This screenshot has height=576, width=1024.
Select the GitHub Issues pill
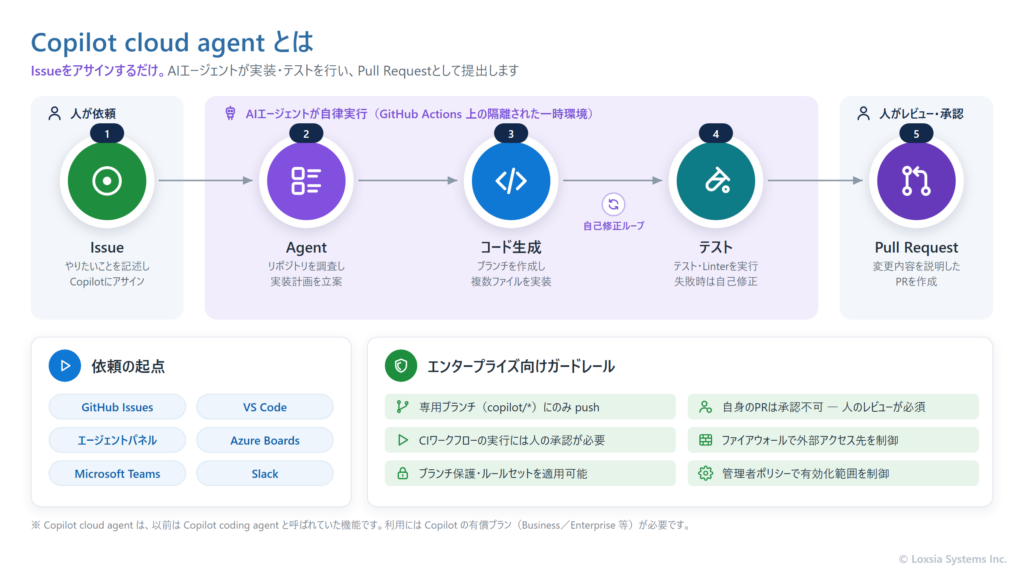tap(117, 407)
